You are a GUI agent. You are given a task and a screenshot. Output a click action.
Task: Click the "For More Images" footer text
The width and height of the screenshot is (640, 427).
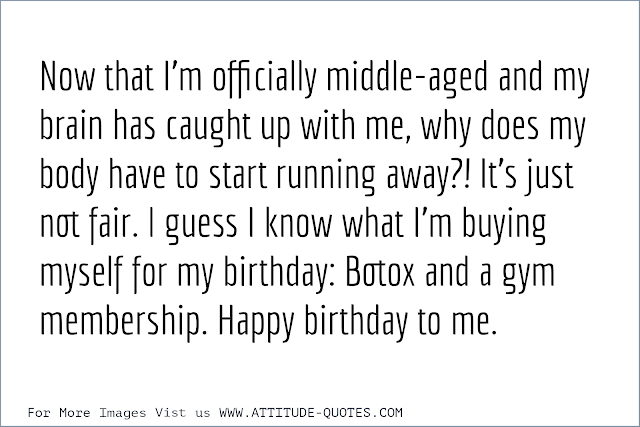[x=84, y=412]
